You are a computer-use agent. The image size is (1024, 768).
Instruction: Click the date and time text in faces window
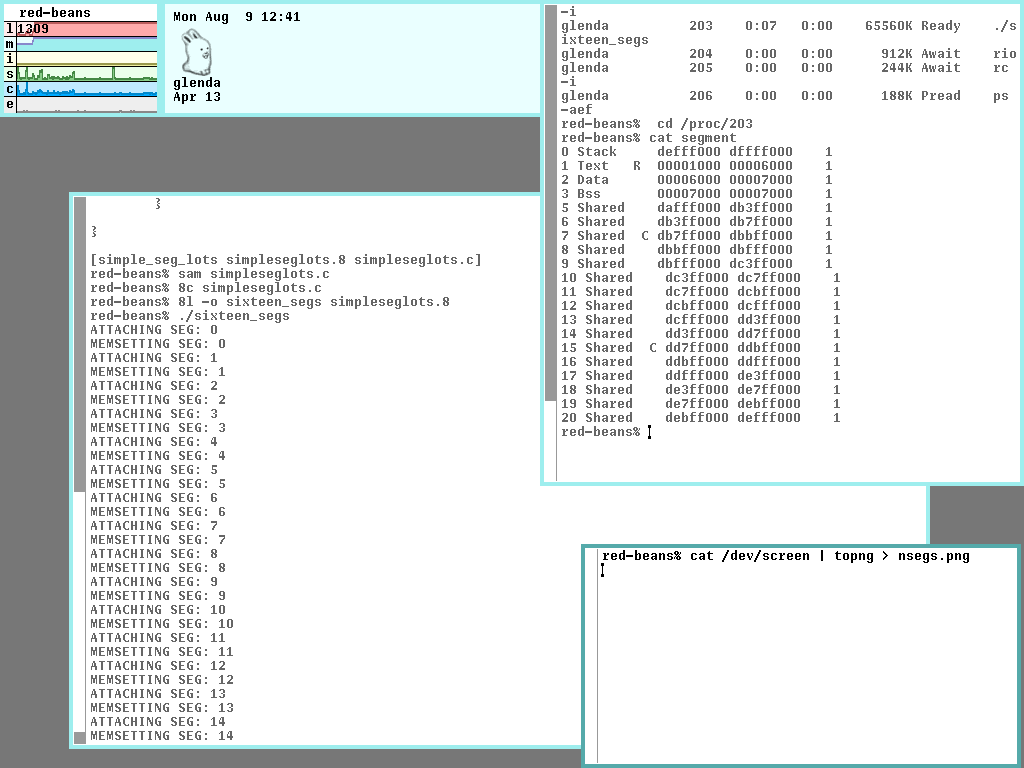236,17
